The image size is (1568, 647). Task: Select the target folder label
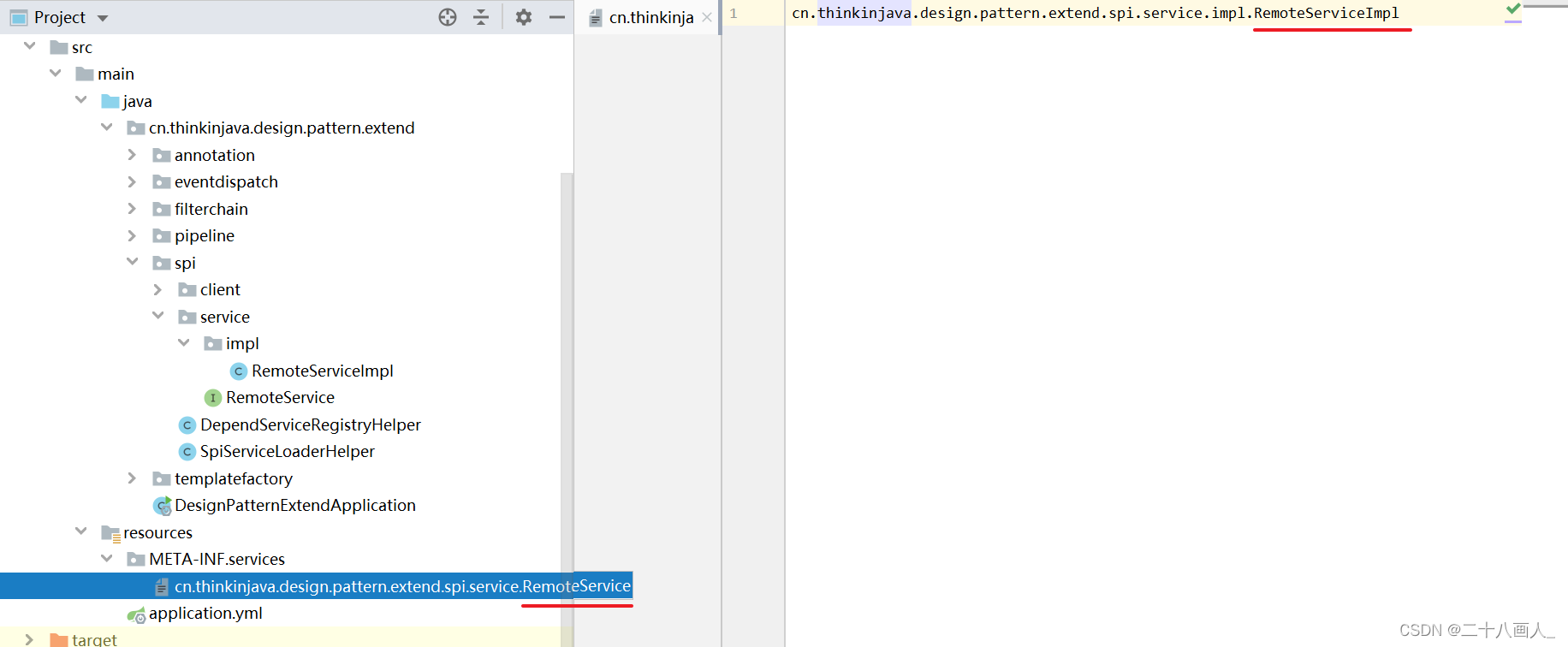tap(94, 639)
